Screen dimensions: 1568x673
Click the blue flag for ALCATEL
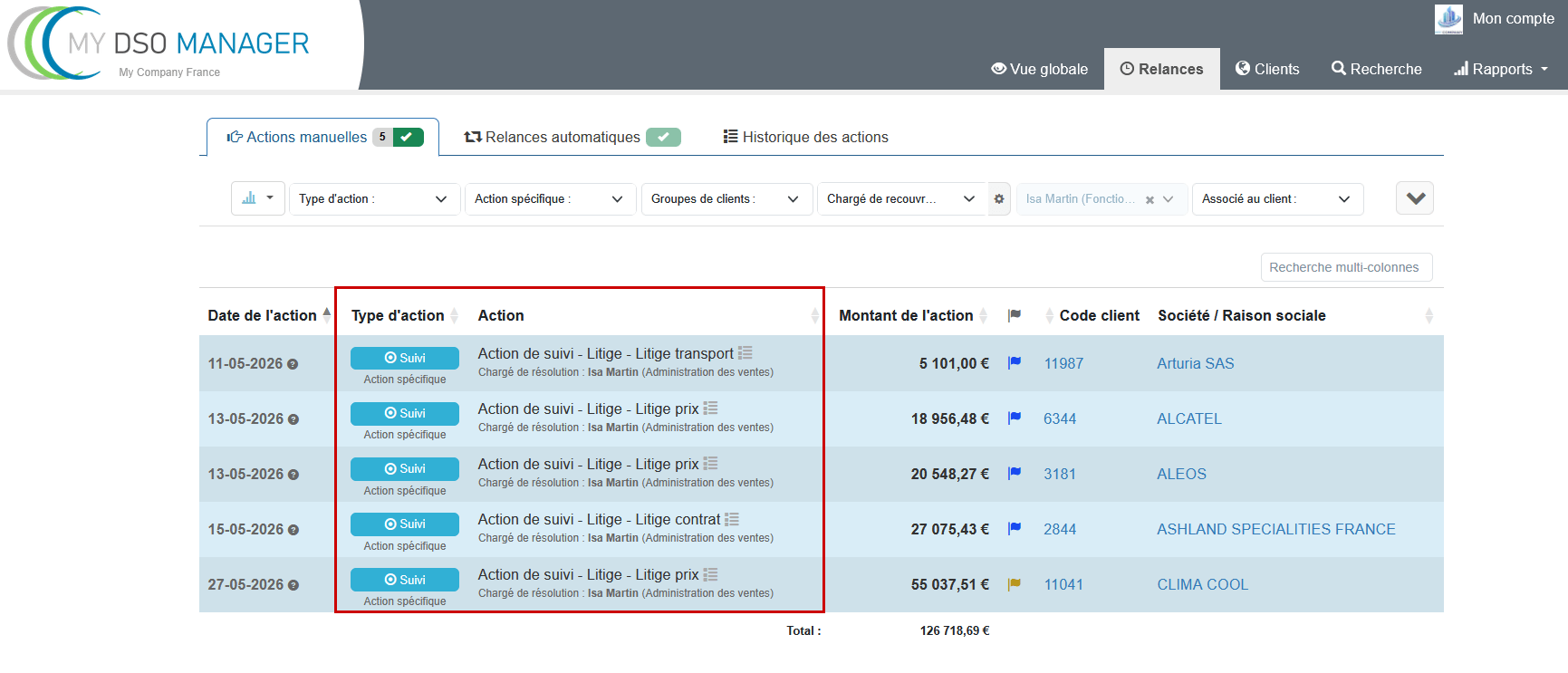coord(1015,418)
